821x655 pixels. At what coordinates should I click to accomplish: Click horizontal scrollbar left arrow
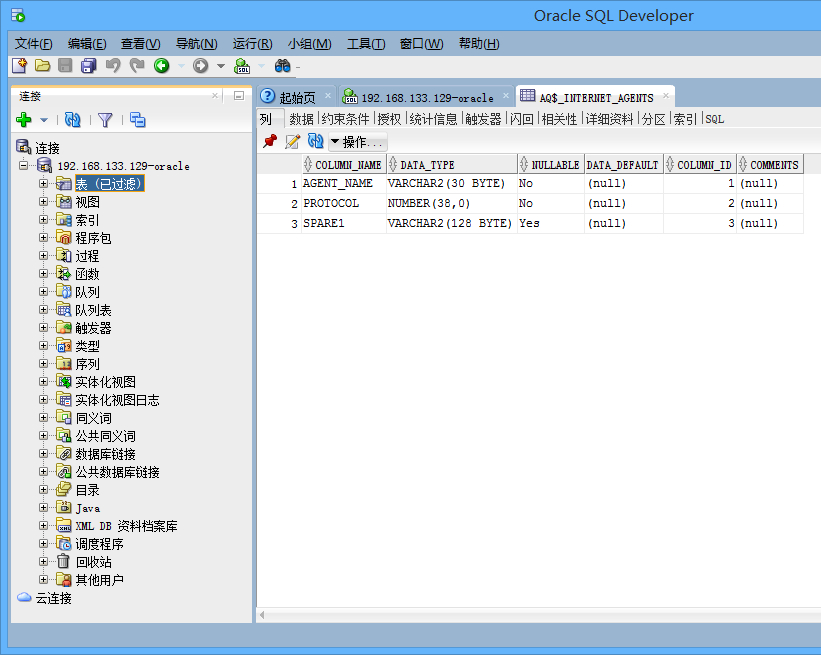(262, 615)
